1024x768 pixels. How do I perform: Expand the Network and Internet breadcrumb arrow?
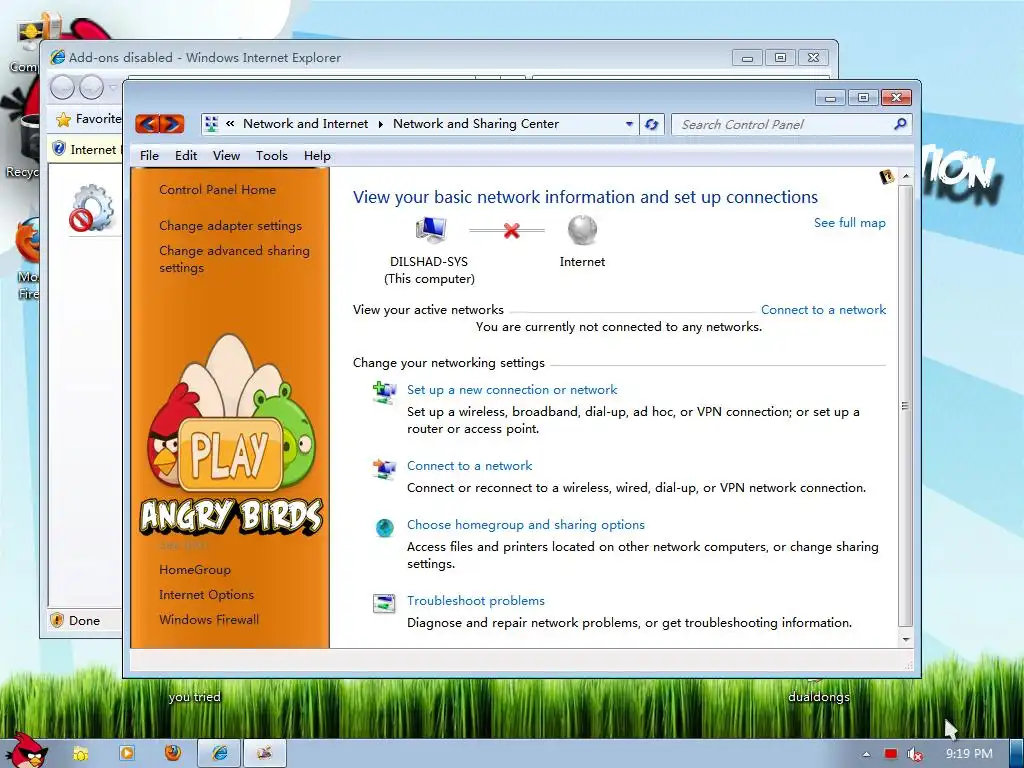(x=380, y=124)
